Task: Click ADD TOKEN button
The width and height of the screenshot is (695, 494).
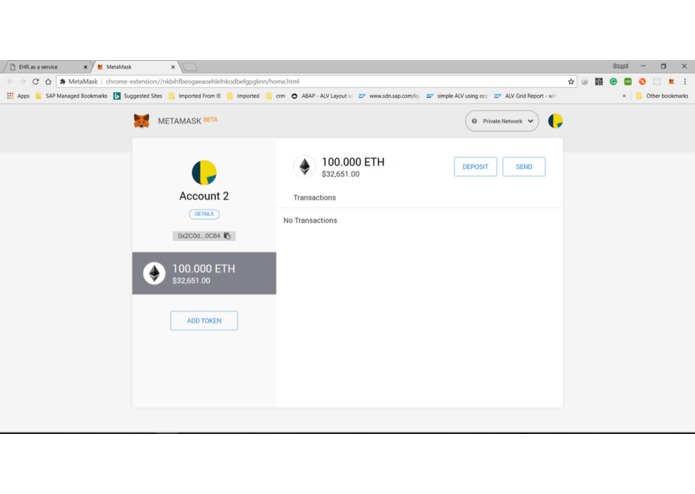Action: coord(204,321)
